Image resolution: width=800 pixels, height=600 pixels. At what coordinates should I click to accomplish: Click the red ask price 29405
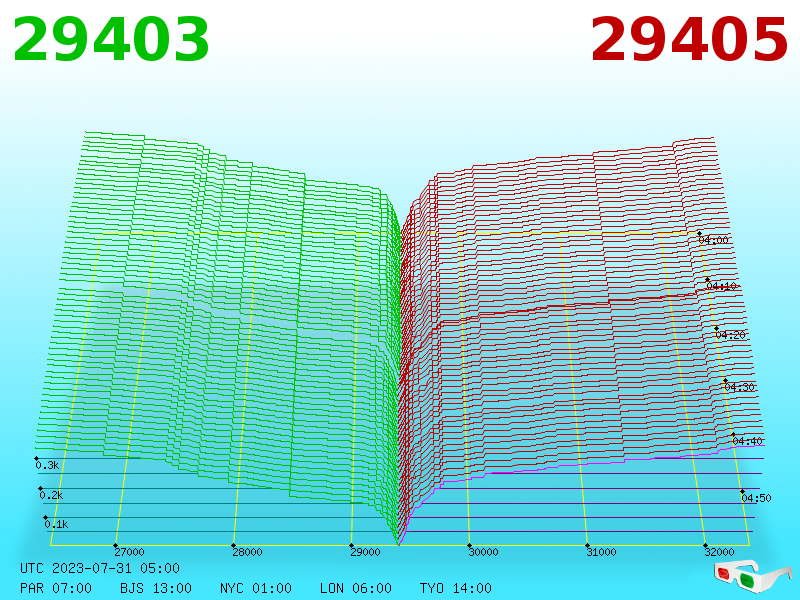coord(689,39)
